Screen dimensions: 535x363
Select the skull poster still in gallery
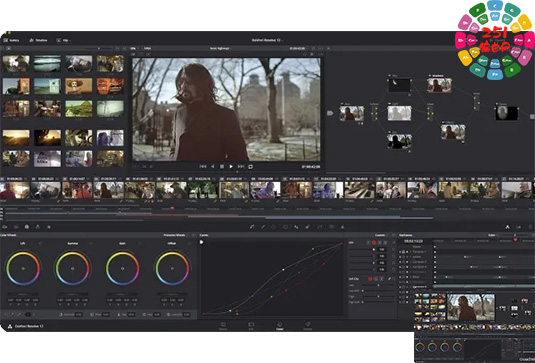point(78,86)
